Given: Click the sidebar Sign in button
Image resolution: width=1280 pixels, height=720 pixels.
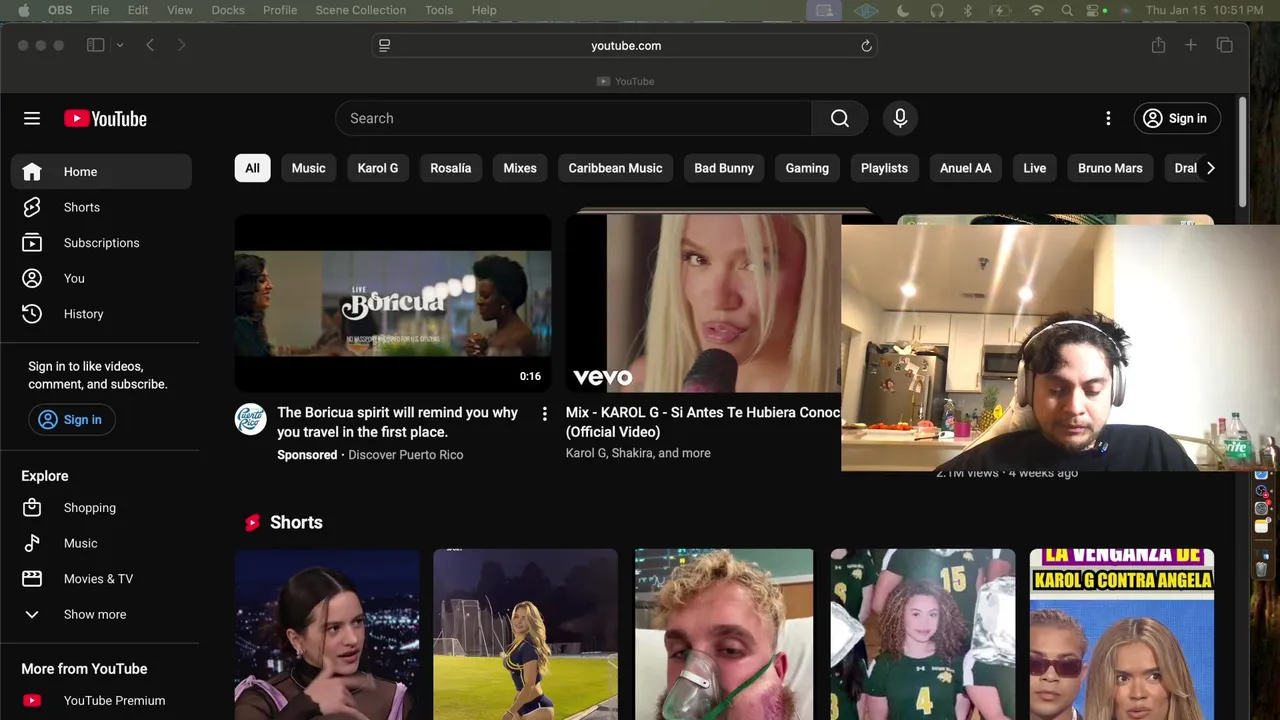Looking at the screenshot, I should click(x=71, y=420).
